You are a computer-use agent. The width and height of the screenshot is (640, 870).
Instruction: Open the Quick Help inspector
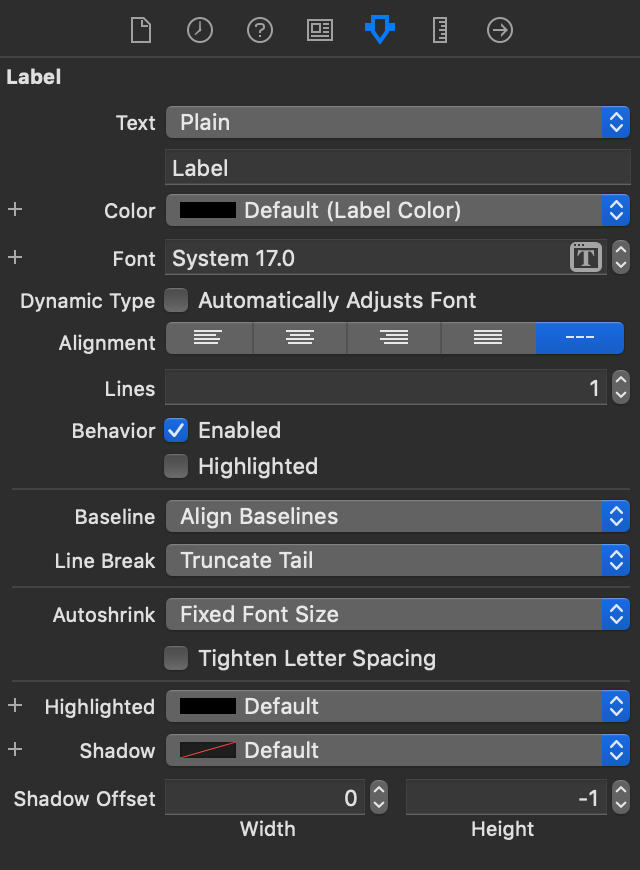point(259,30)
